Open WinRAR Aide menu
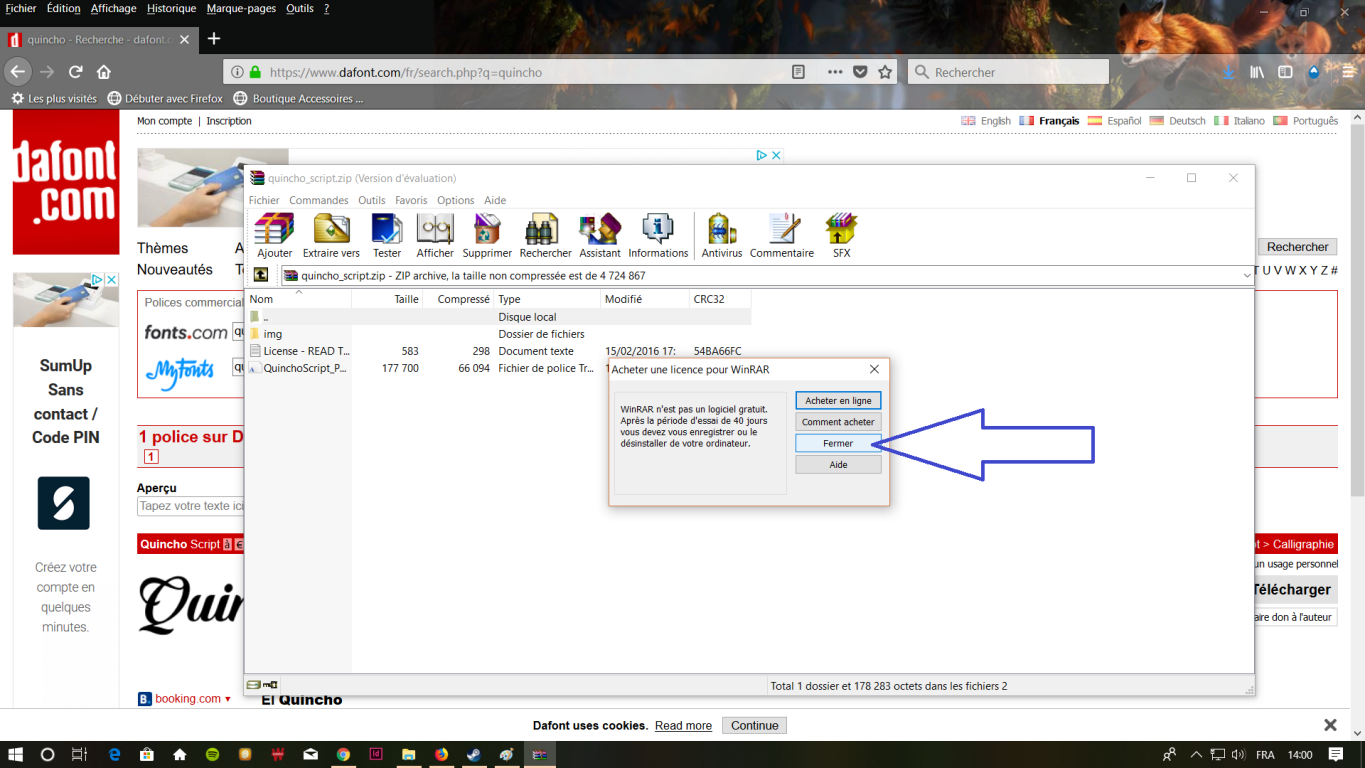Screen dimensions: 1365x768 point(495,200)
